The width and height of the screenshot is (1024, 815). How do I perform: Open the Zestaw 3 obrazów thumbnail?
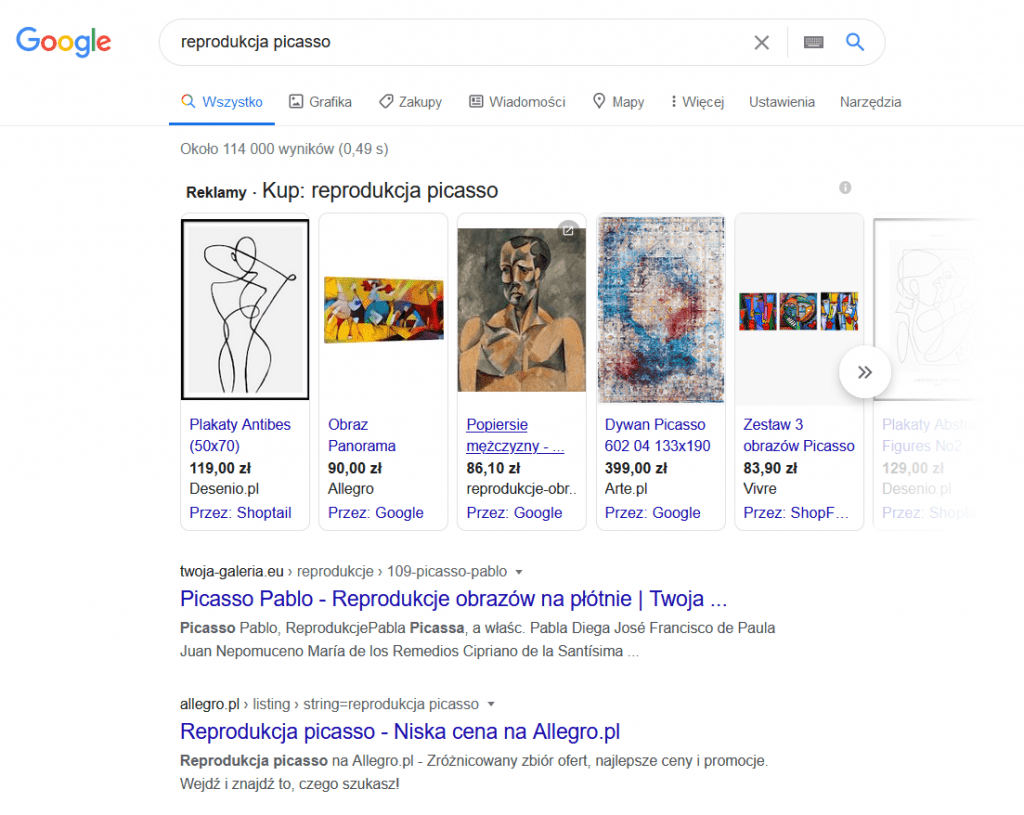tap(799, 311)
